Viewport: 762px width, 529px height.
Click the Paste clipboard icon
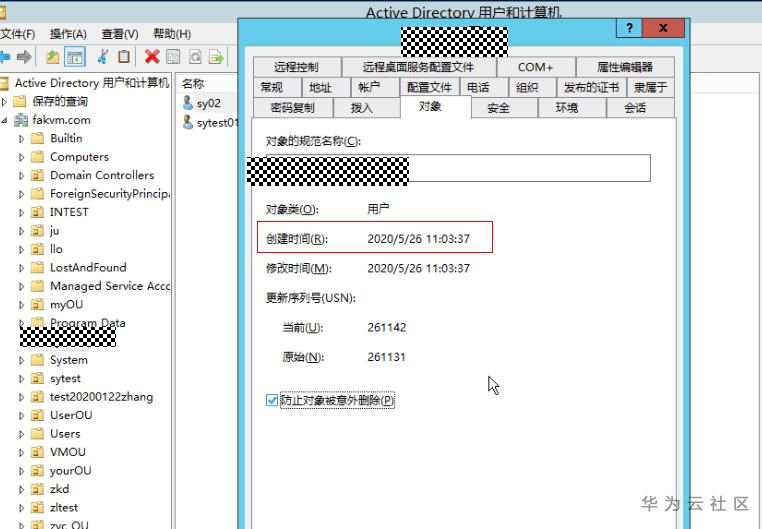[x=124, y=57]
